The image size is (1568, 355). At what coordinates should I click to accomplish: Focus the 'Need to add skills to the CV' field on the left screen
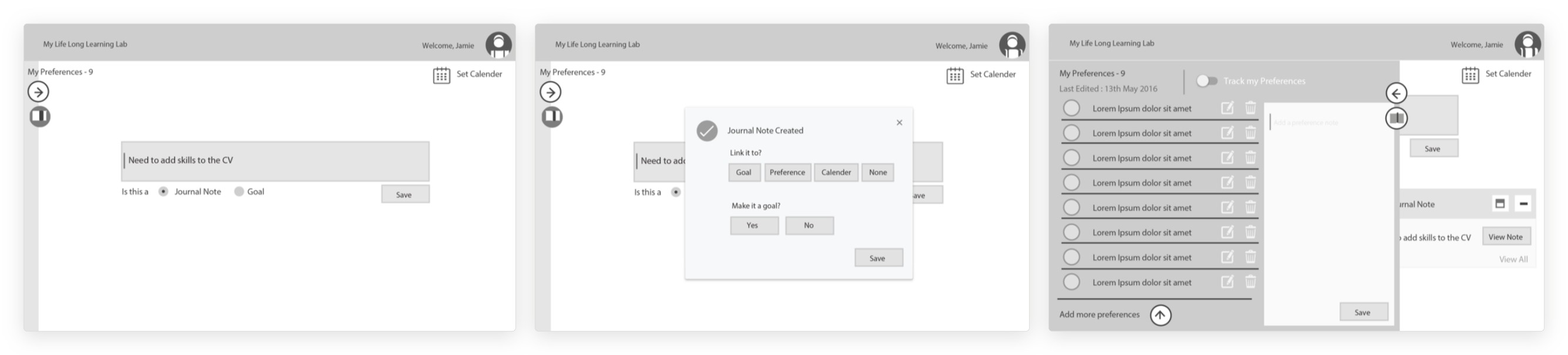pyautogui.click(x=275, y=161)
